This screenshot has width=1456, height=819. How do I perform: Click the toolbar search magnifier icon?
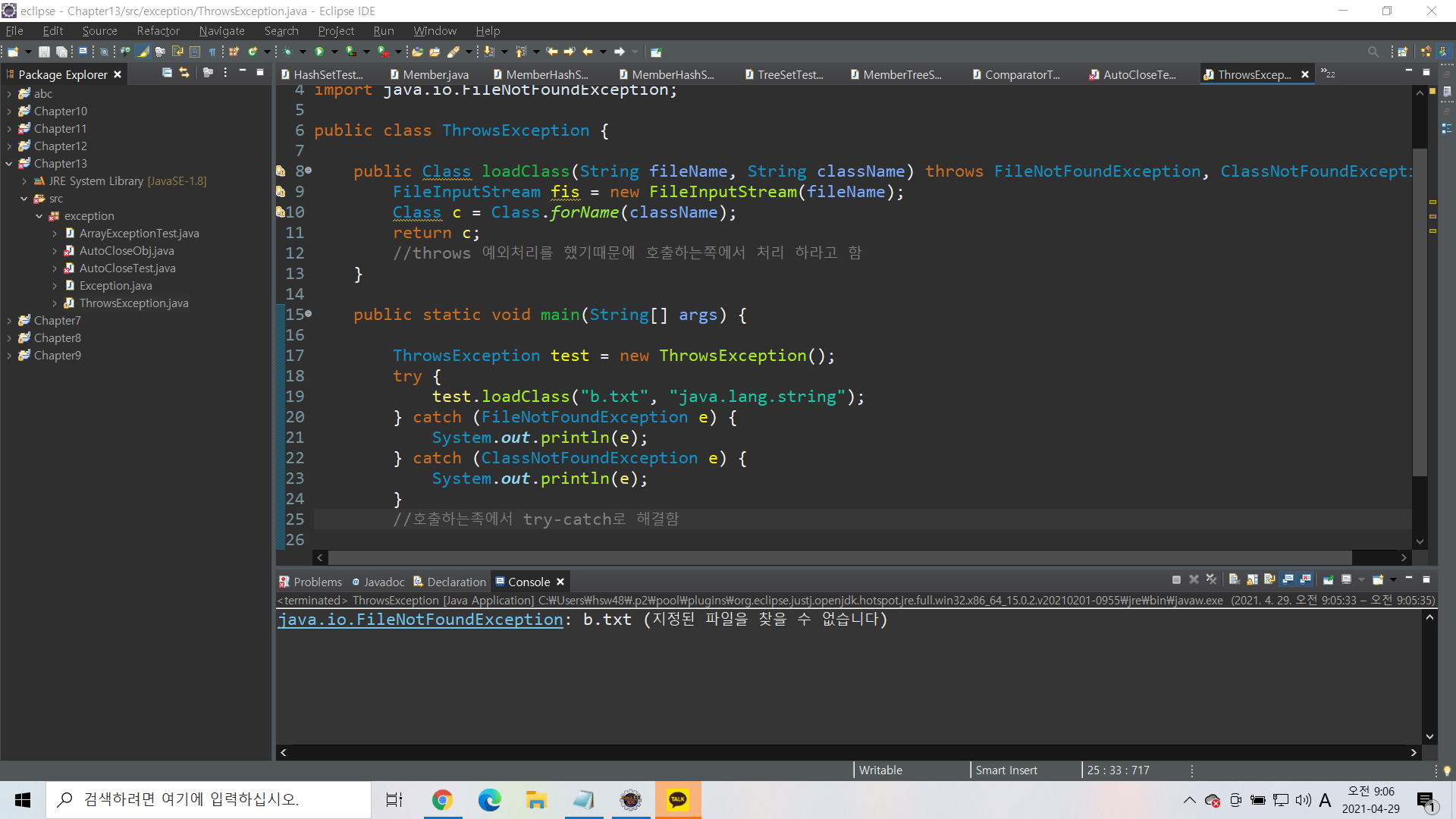[1373, 52]
